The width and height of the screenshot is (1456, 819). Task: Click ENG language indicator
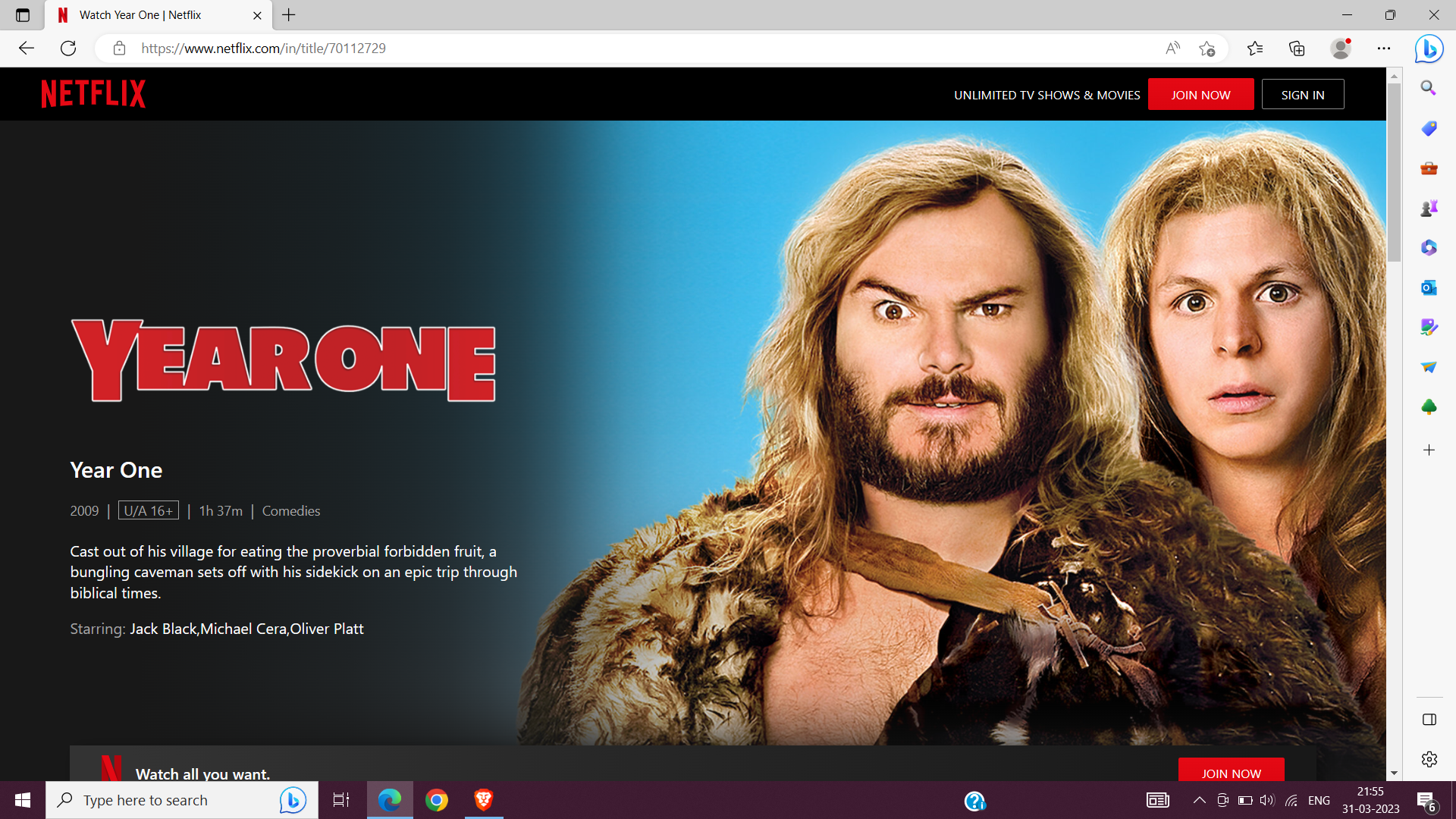coord(1319,800)
